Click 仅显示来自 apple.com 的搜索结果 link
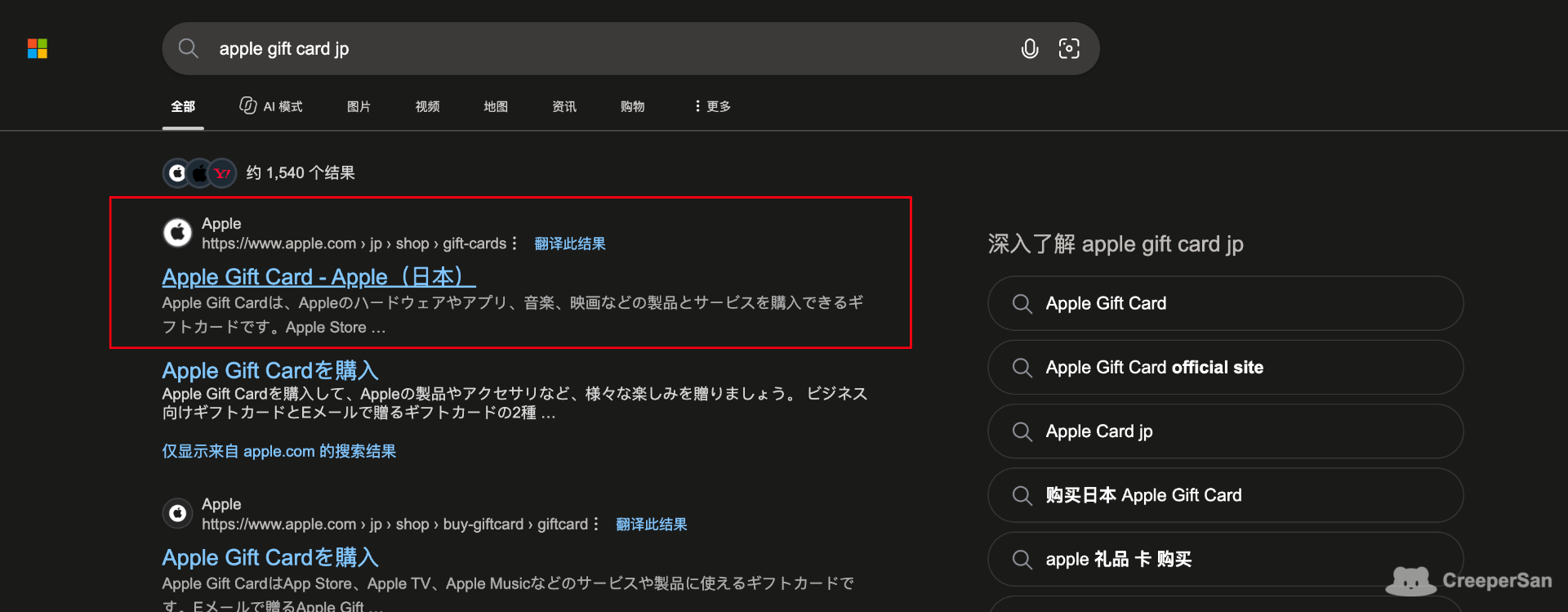The height and width of the screenshot is (612, 1568). (279, 451)
